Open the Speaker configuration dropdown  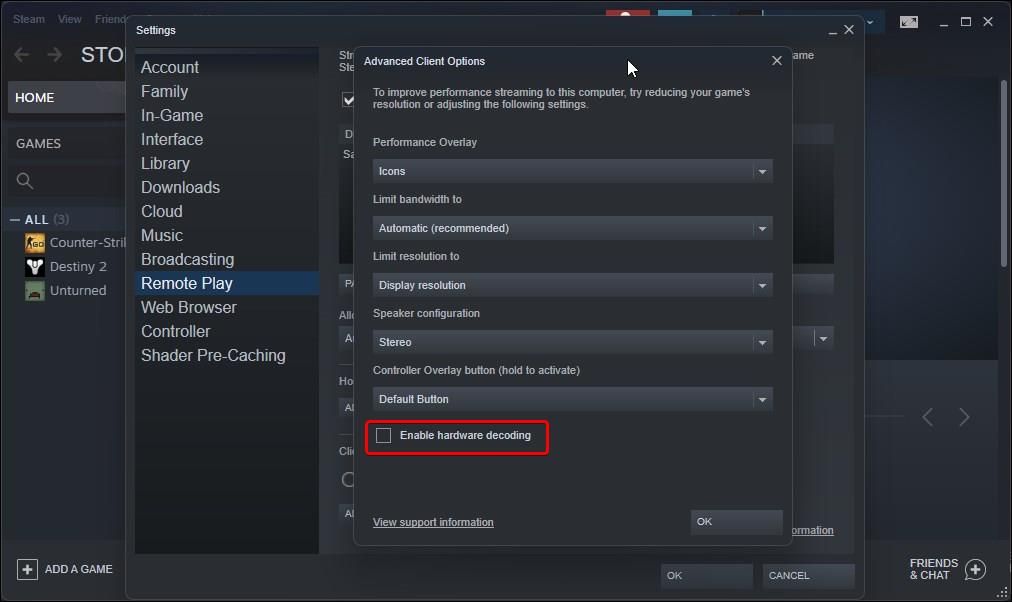pyautogui.click(x=571, y=342)
